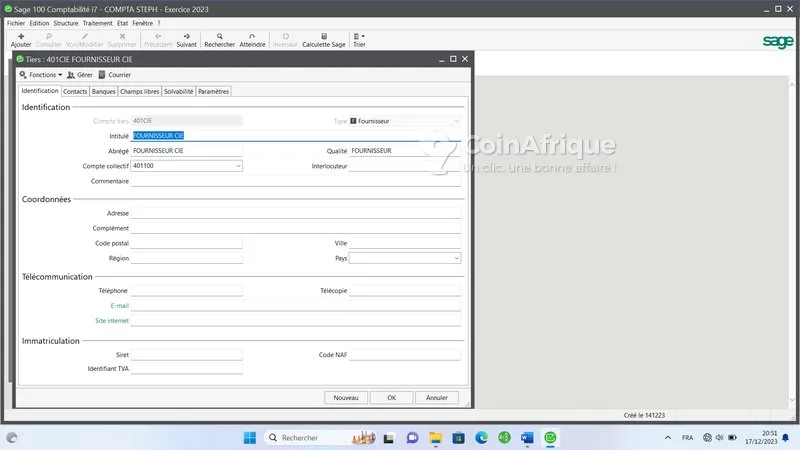
Task: Open the Gérer tool in Tiers window
Action: click(x=80, y=75)
